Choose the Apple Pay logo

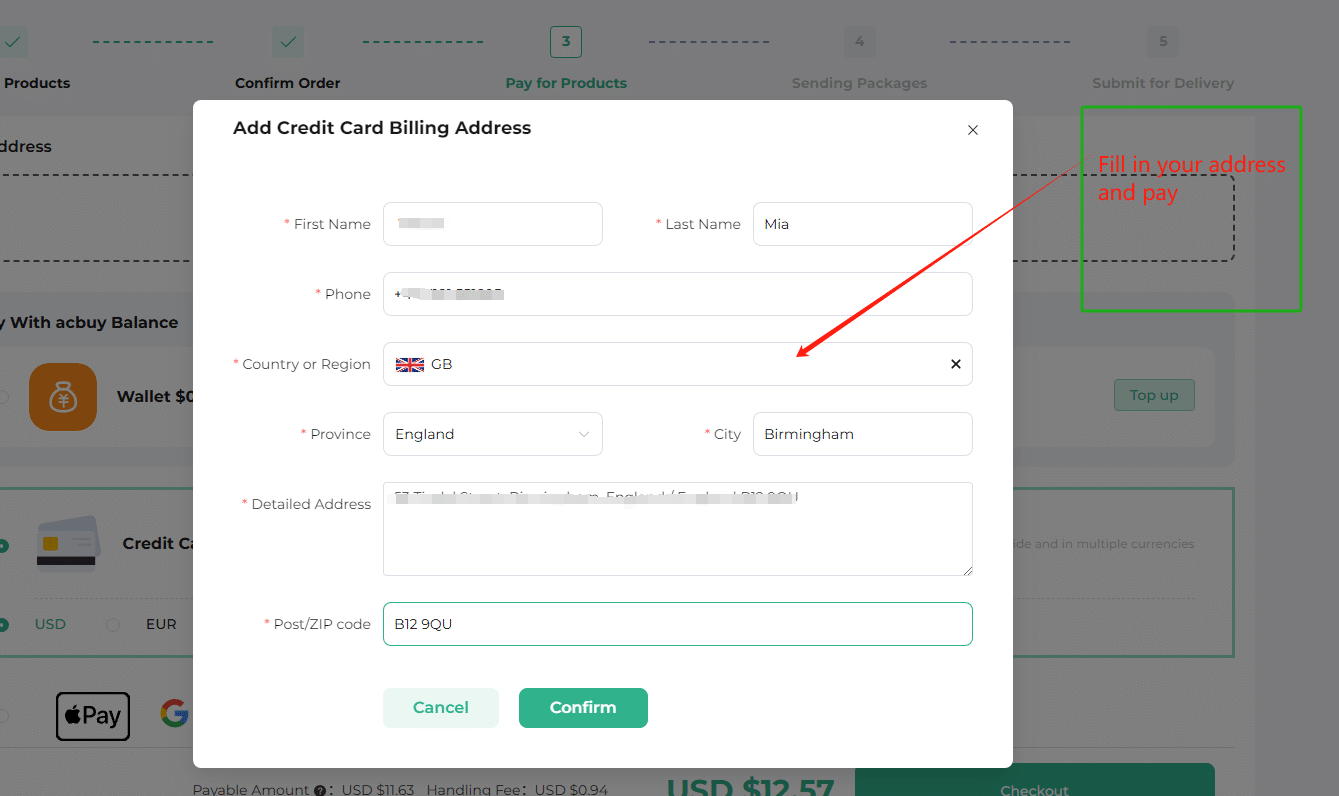tap(93, 716)
